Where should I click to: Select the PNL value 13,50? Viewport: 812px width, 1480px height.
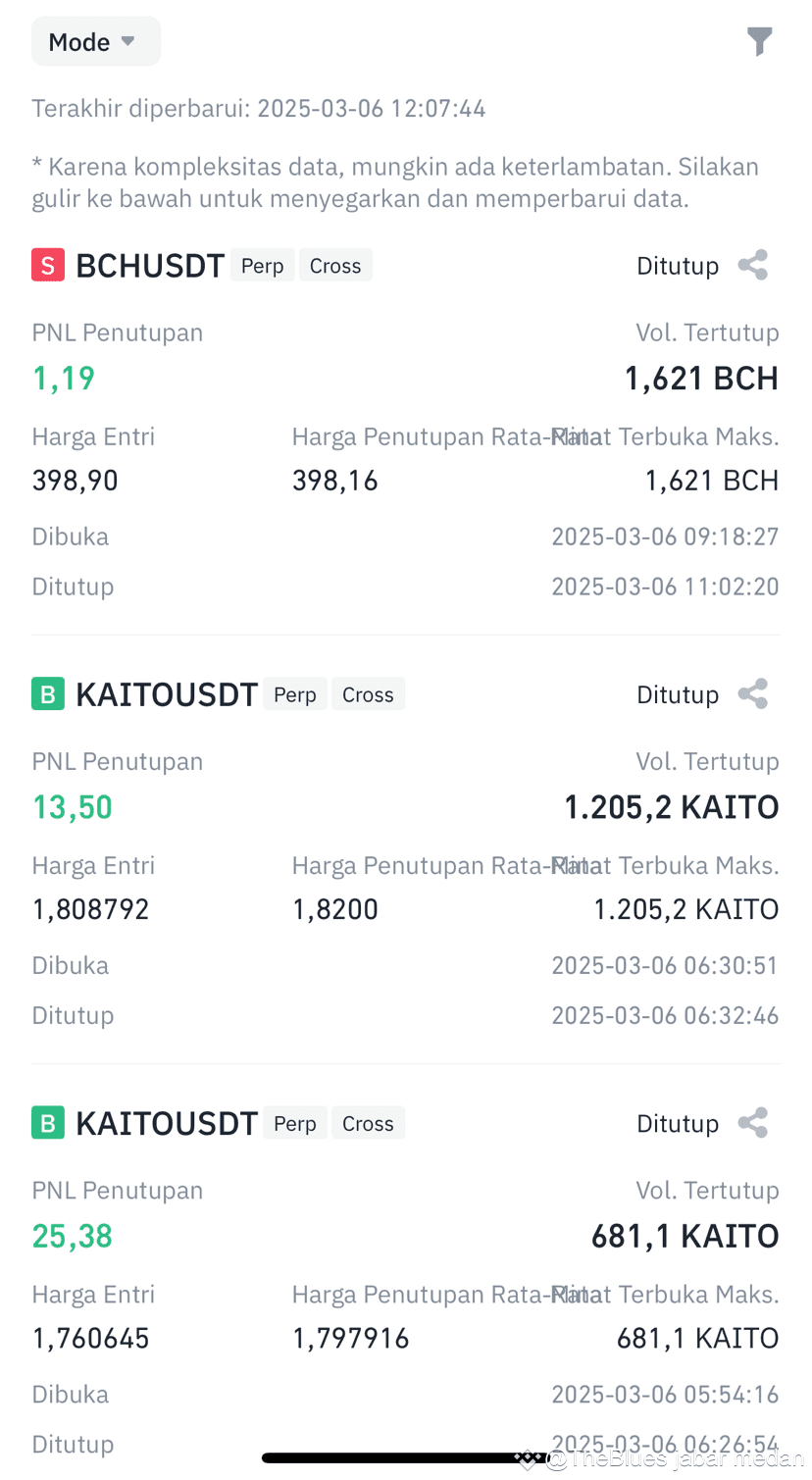[x=73, y=807]
